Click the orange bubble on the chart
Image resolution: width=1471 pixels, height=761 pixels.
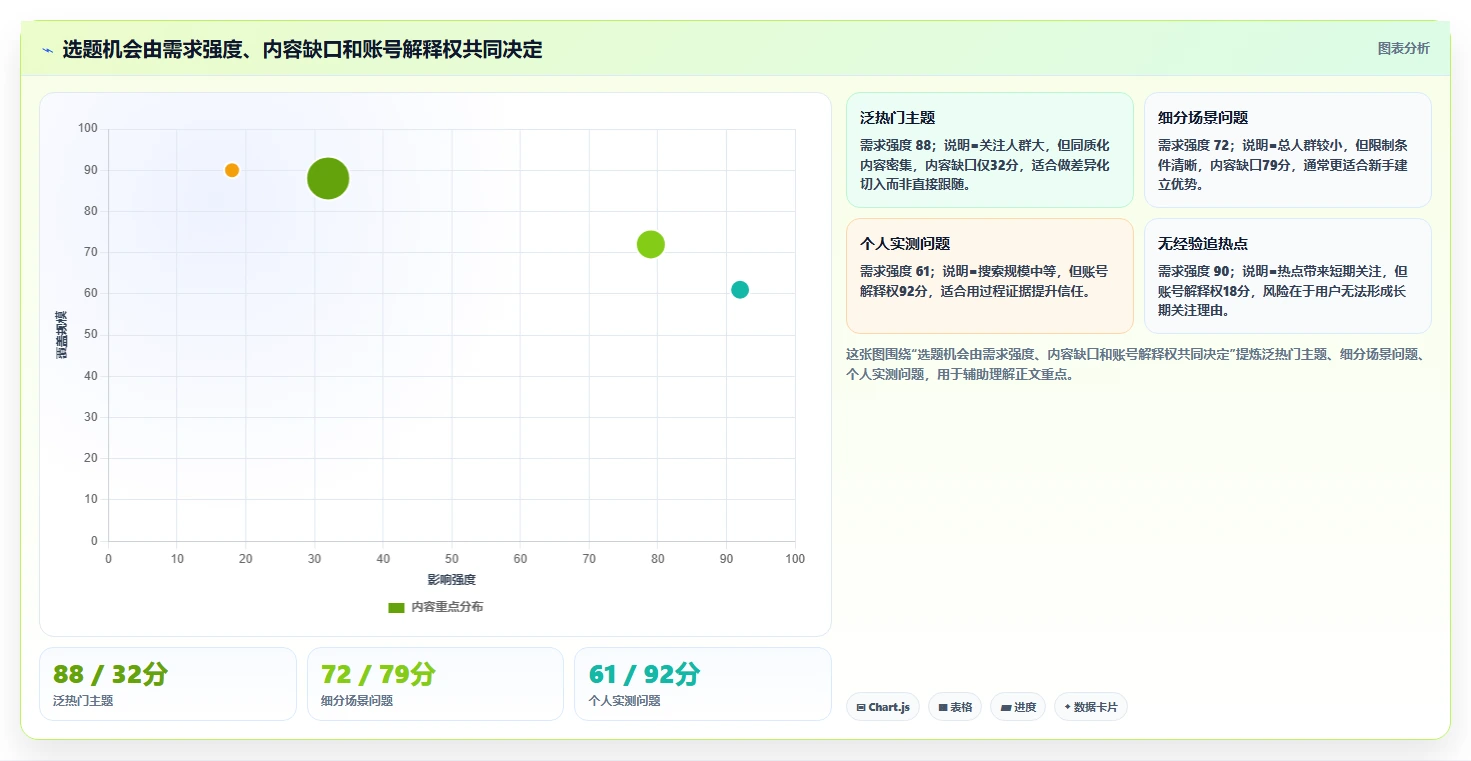[232, 170]
